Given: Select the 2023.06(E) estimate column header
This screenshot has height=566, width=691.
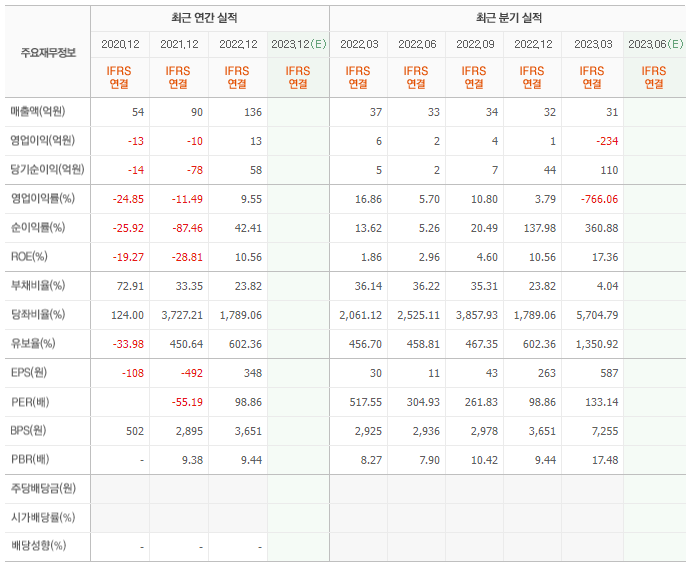Looking at the screenshot, I should [656, 45].
